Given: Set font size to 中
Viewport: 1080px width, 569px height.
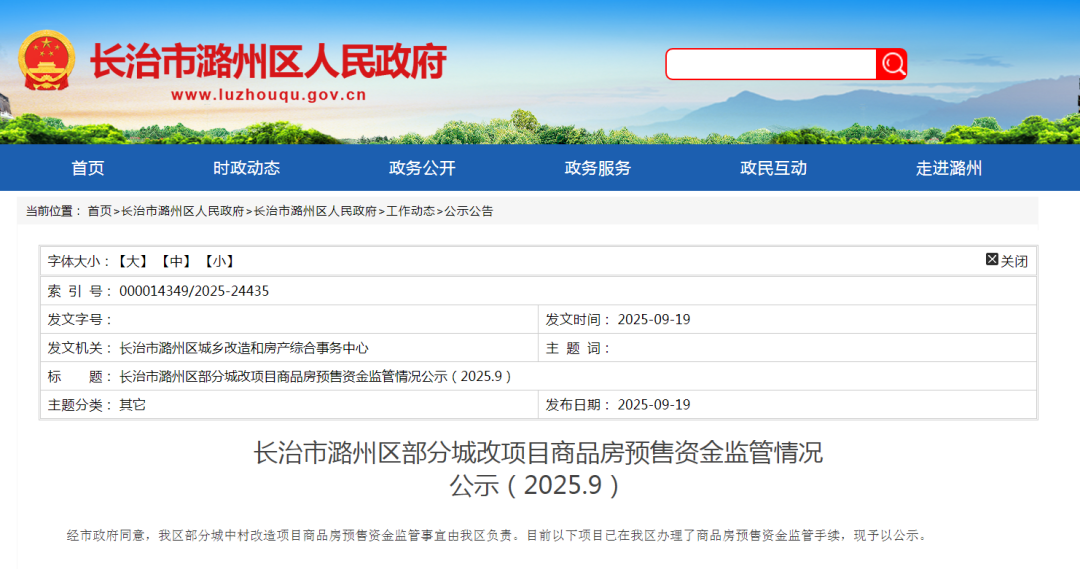Looking at the screenshot, I should [x=175, y=261].
